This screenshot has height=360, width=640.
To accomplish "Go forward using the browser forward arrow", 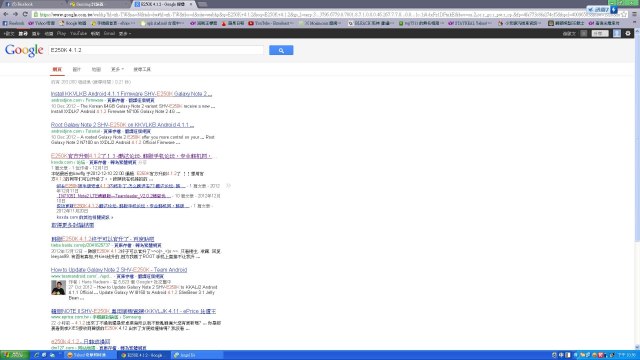I will click(15, 14).
